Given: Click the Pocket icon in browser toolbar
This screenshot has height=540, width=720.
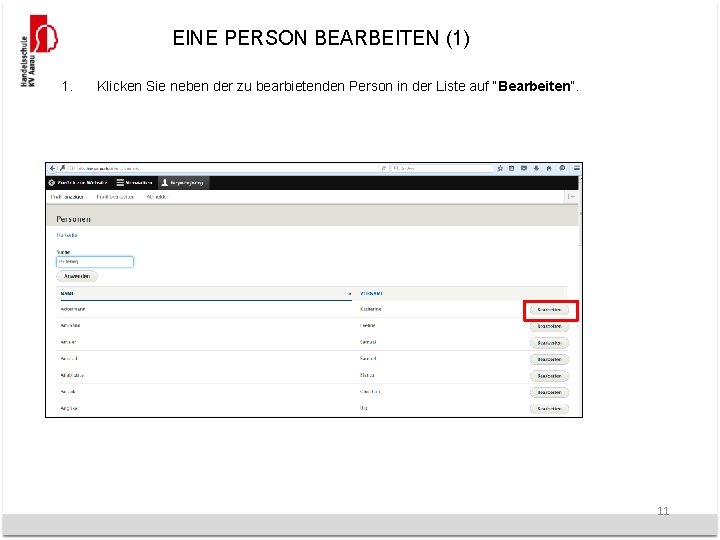Looking at the screenshot, I should pyautogui.click(x=524, y=169).
